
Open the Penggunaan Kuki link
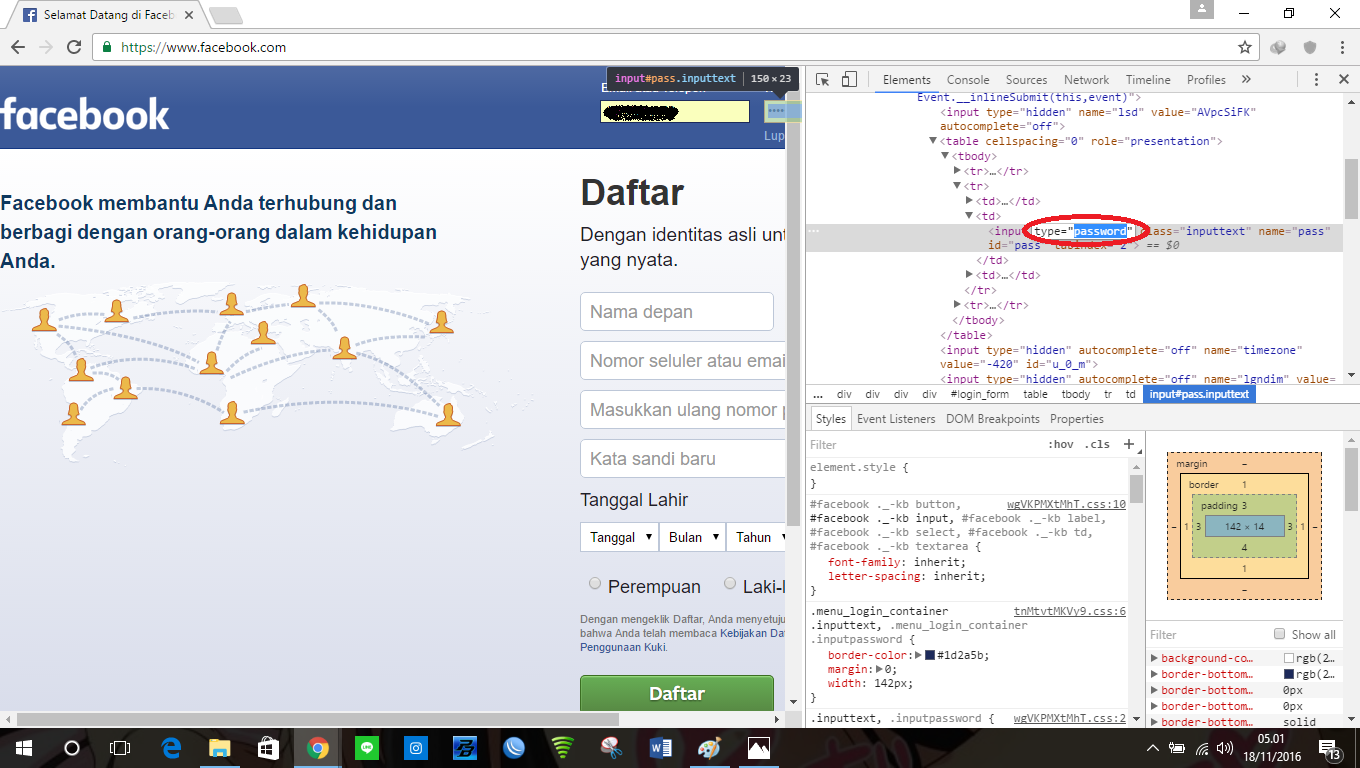pos(623,647)
